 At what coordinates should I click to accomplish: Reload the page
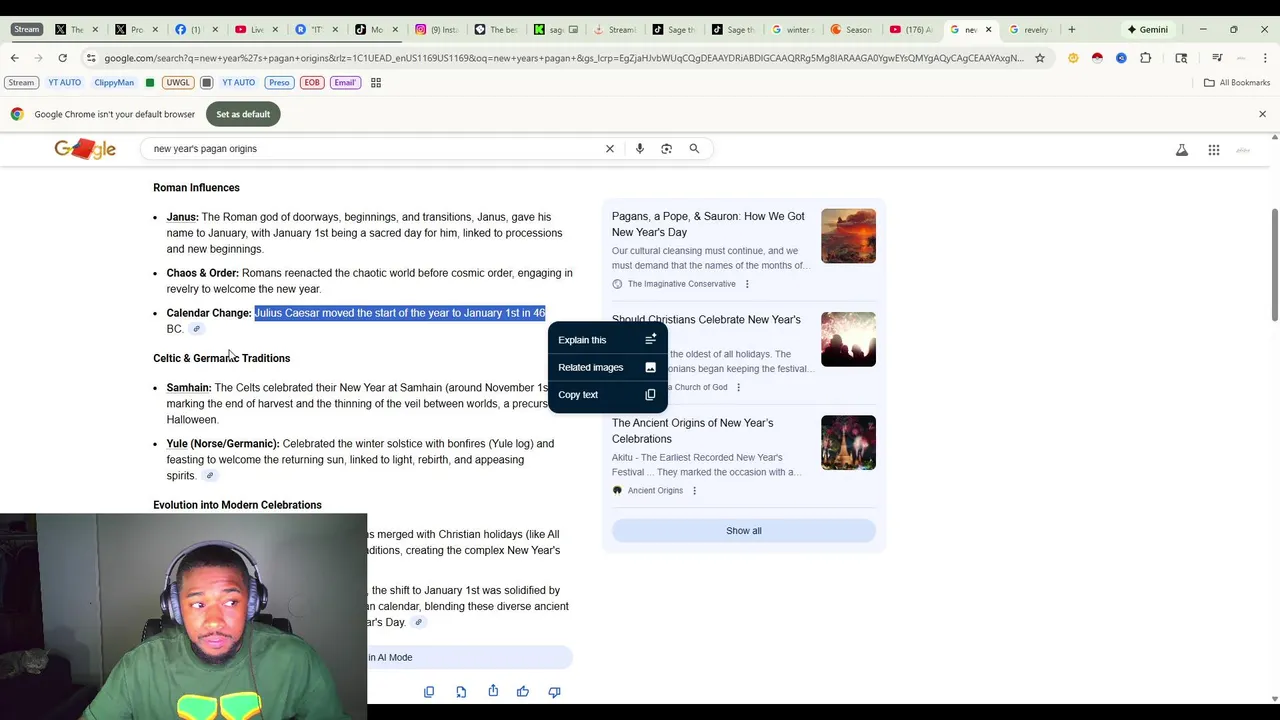62,58
